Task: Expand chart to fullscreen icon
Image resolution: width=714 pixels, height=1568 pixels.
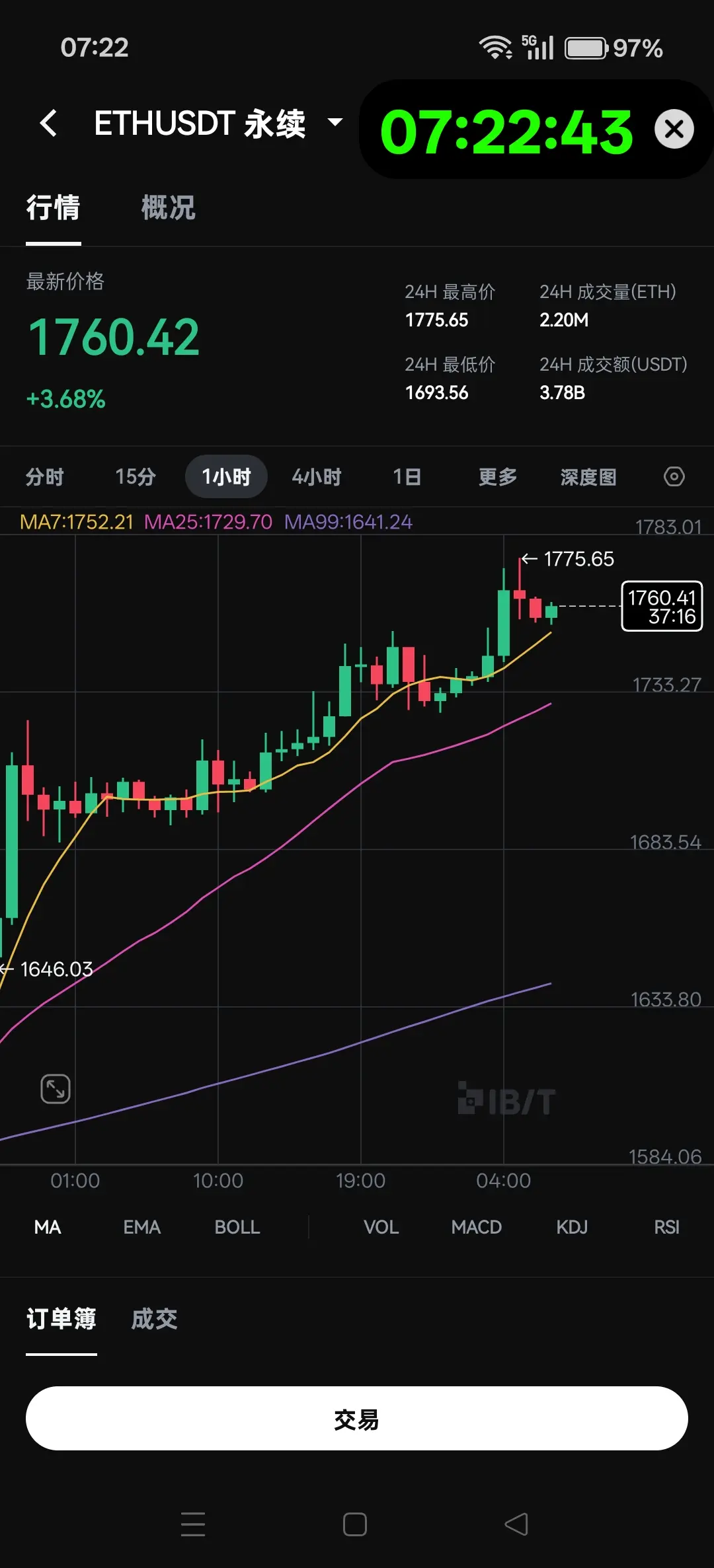Action: [56, 1089]
